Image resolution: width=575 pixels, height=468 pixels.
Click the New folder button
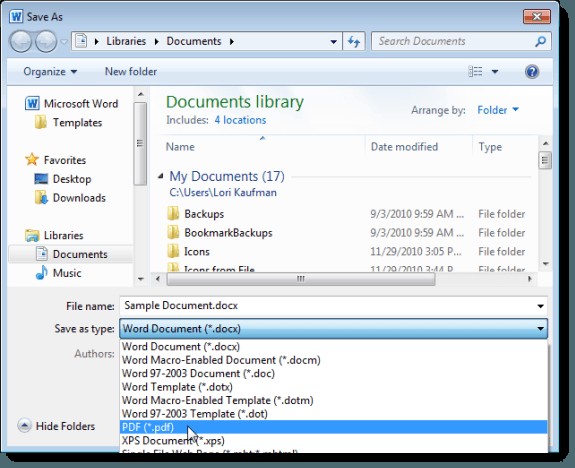click(131, 72)
